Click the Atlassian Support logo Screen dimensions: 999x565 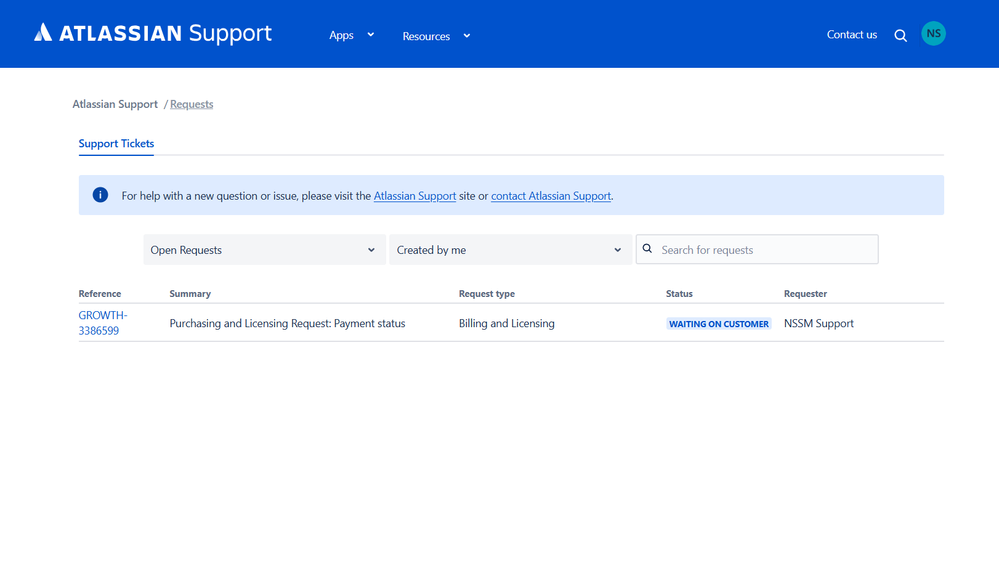point(153,33)
